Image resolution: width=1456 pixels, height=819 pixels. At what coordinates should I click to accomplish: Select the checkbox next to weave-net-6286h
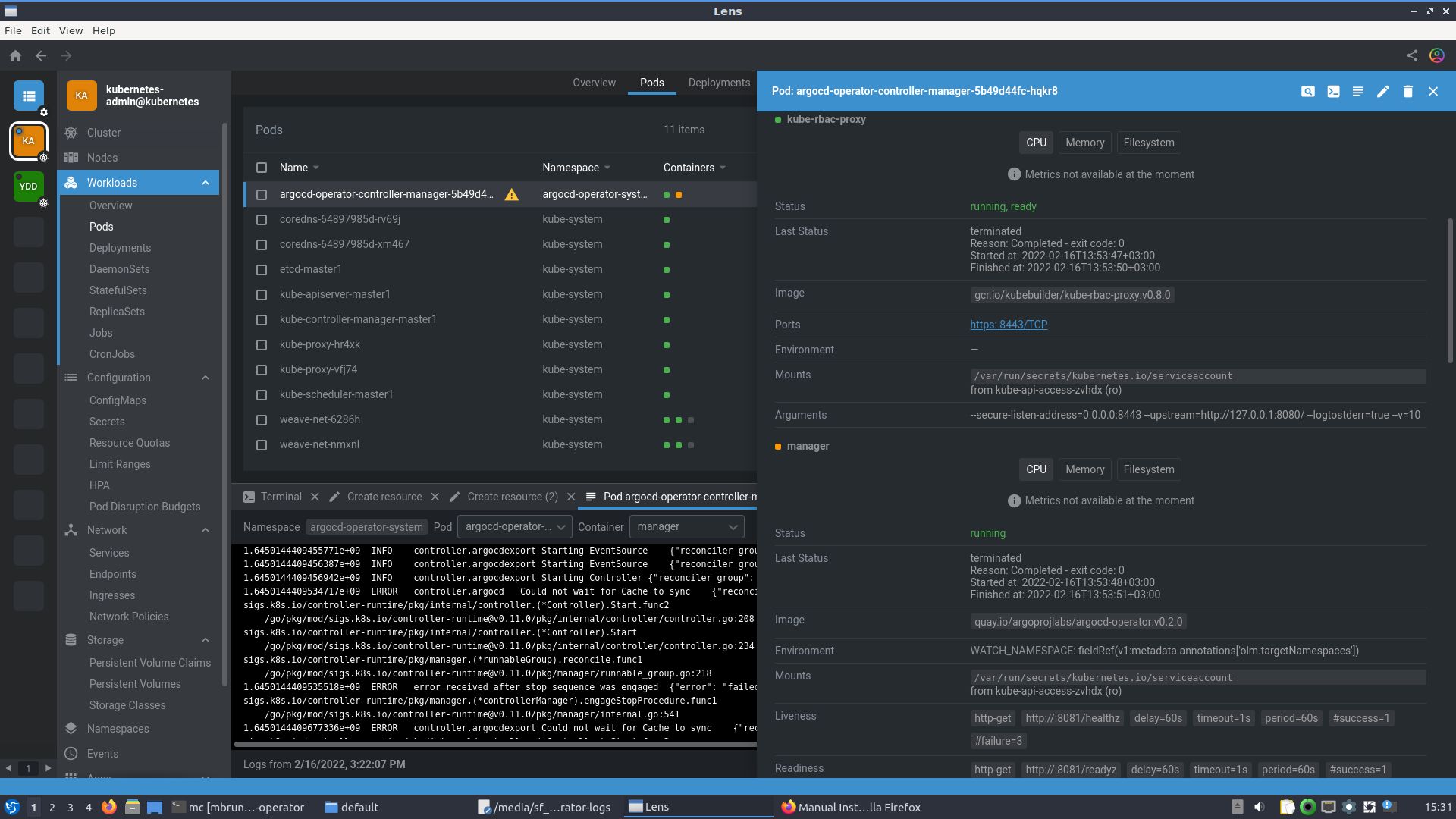(262, 419)
